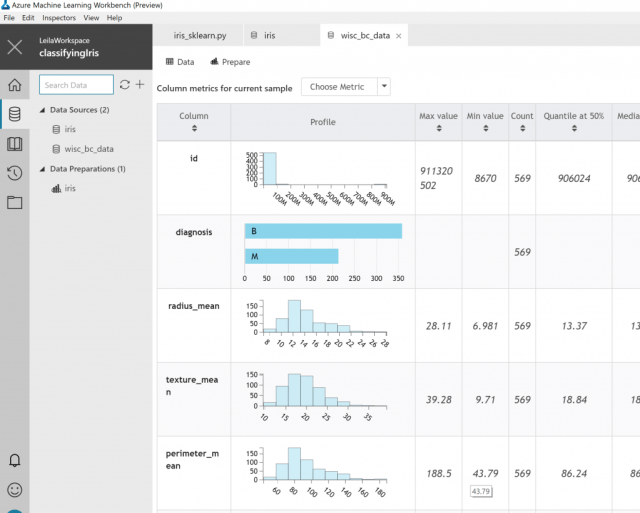
Task: Click Prepare chart icon in toolbar
Action: click(x=214, y=62)
